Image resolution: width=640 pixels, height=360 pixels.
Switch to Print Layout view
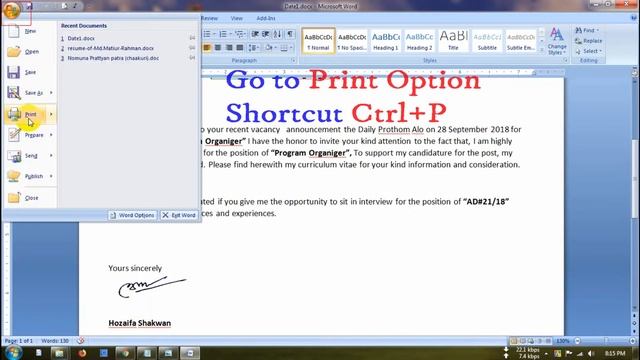513,341
